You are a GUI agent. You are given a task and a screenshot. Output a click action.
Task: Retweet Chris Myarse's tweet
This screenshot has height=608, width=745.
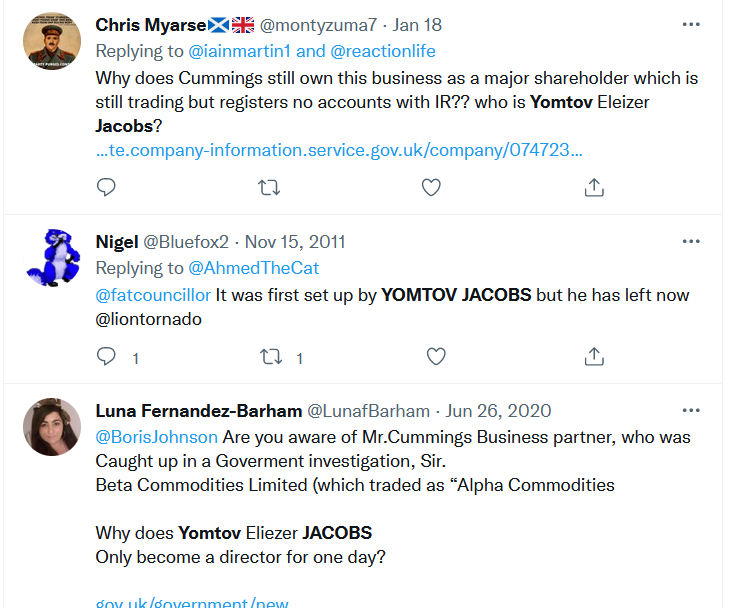(269, 188)
